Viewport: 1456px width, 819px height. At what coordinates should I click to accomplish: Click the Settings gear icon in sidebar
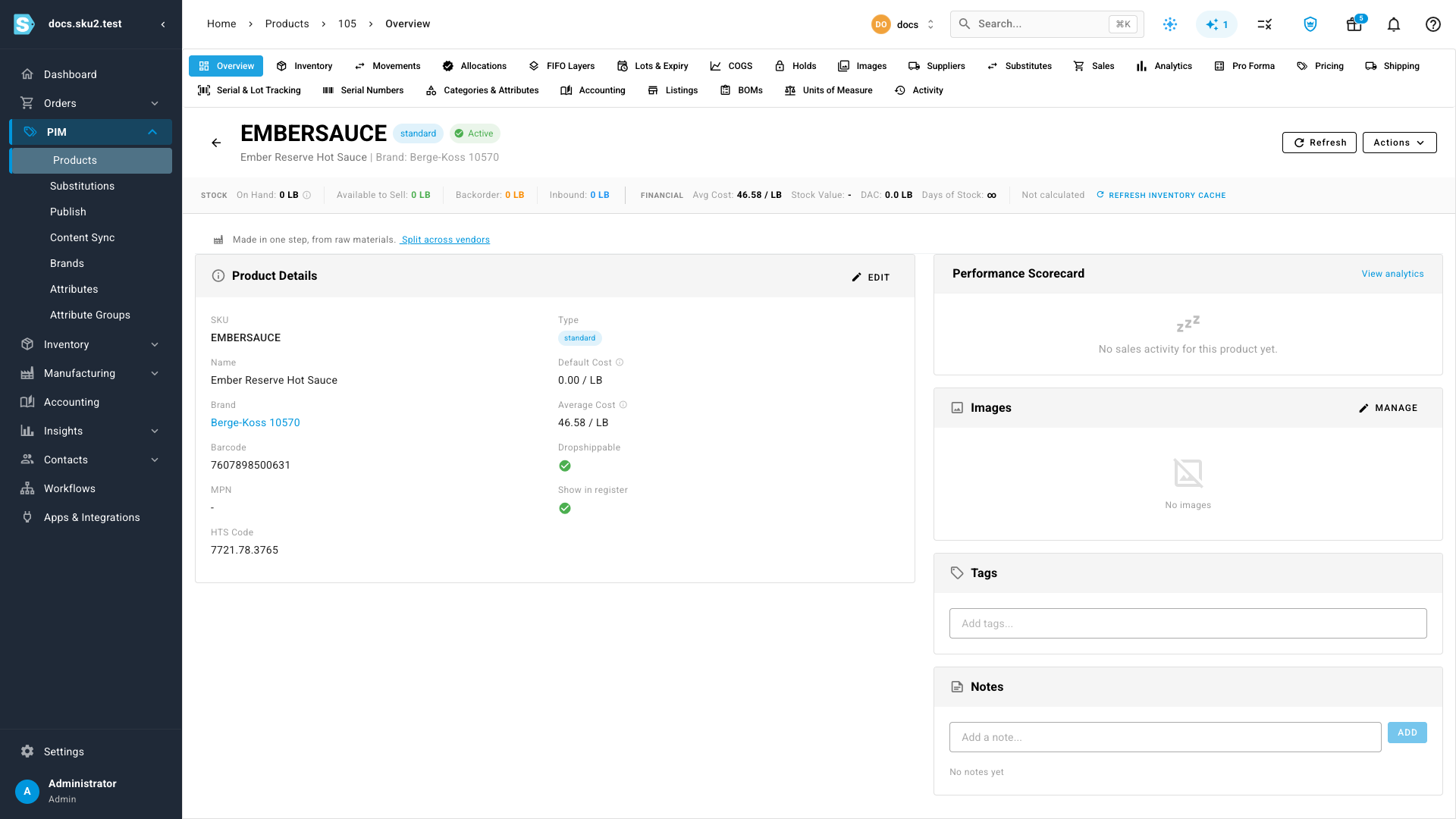[27, 752]
